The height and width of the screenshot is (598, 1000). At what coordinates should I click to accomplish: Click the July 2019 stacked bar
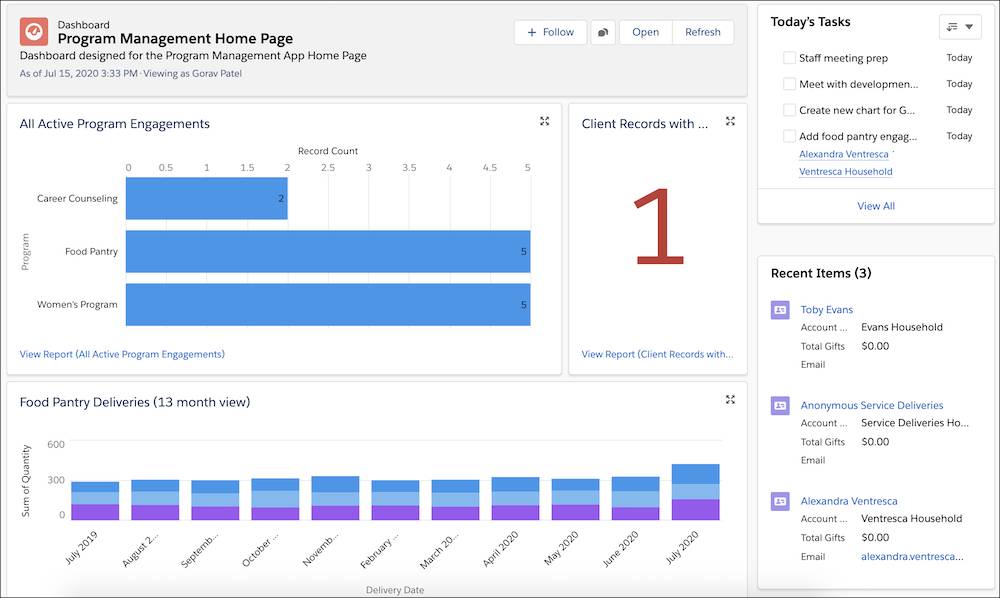click(x=95, y=501)
